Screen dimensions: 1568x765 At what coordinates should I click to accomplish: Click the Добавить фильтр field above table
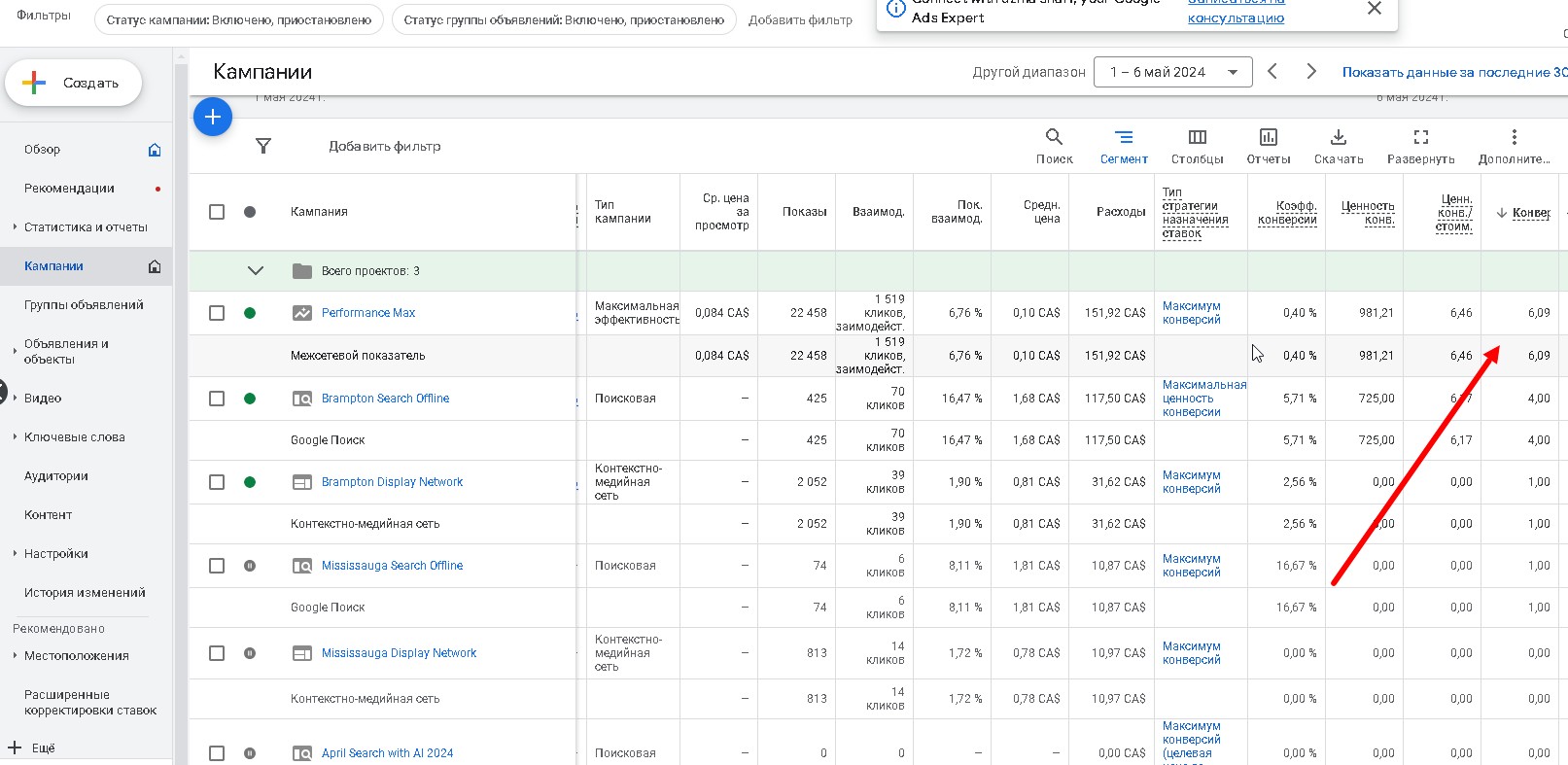coord(385,146)
